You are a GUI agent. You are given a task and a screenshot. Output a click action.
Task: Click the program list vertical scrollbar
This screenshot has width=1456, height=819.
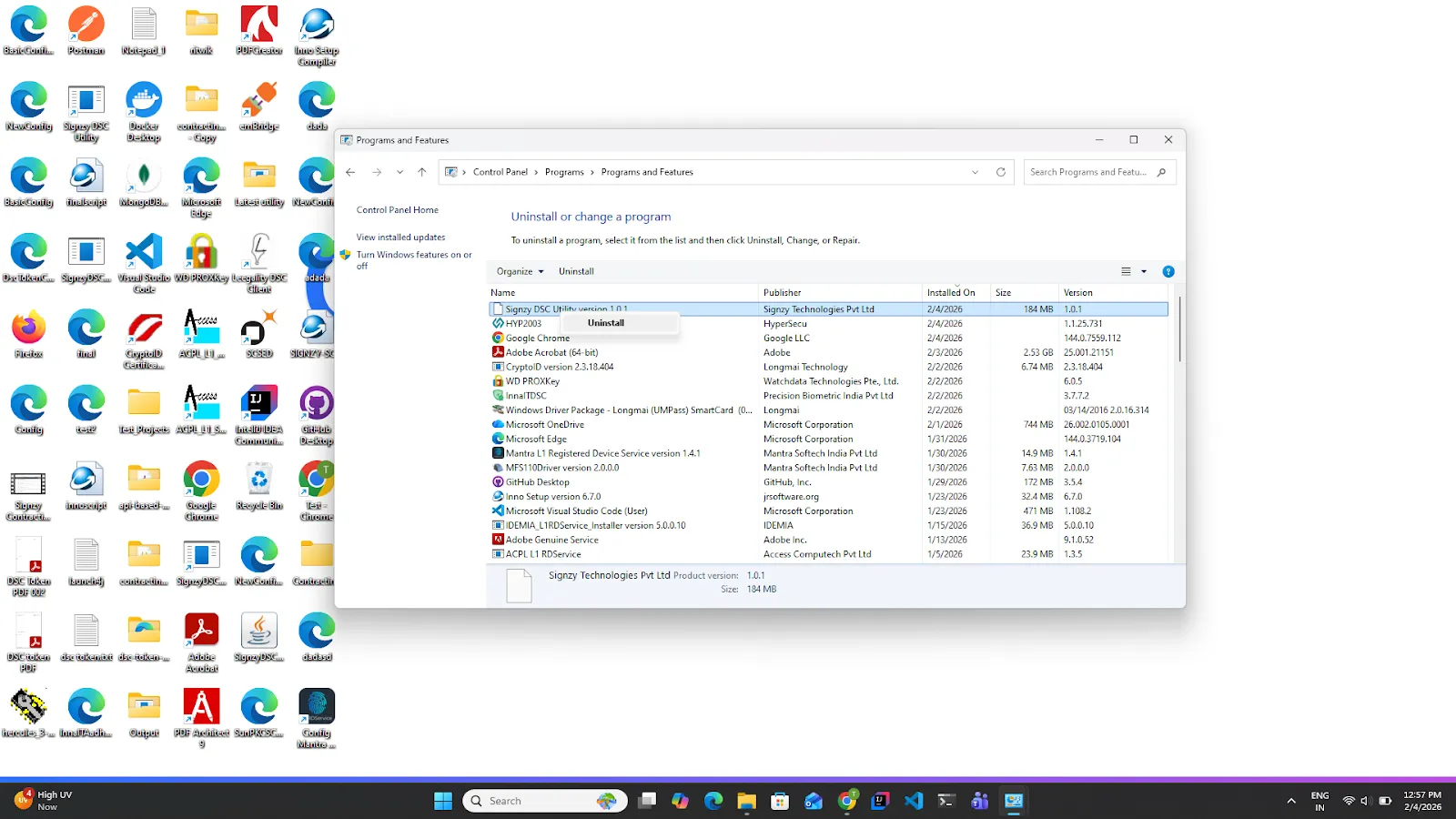1179,329
